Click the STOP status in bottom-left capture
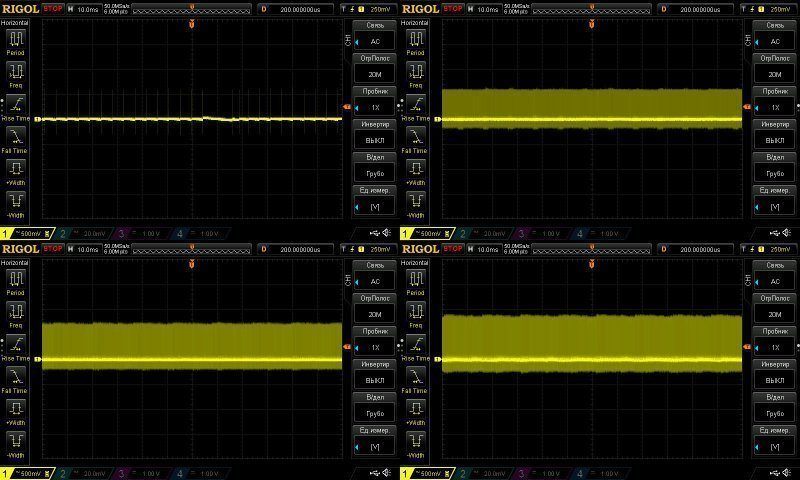800x480 pixels. pyautogui.click(x=53, y=249)
